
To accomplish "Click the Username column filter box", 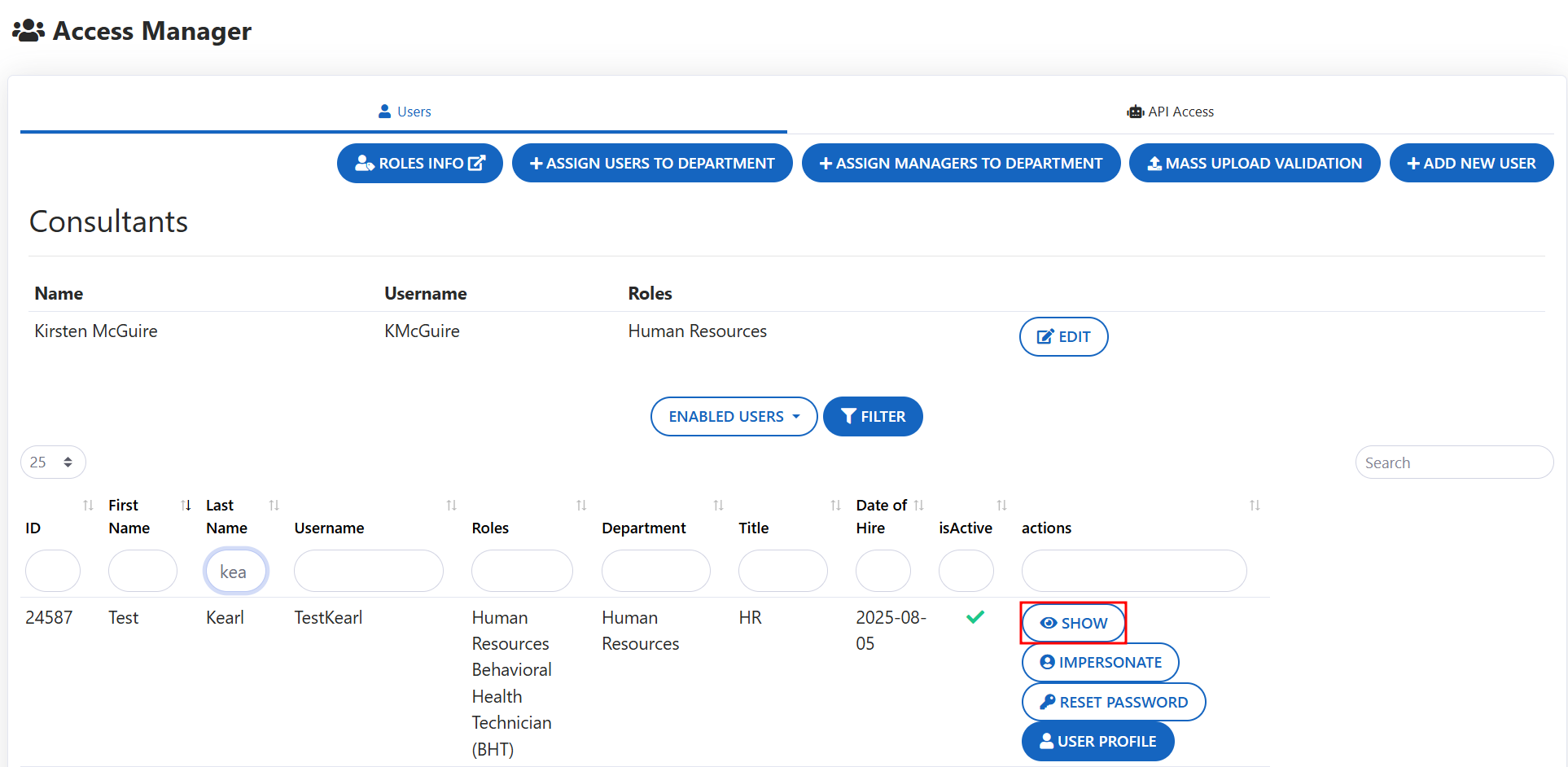I will (x=368, y=571).
